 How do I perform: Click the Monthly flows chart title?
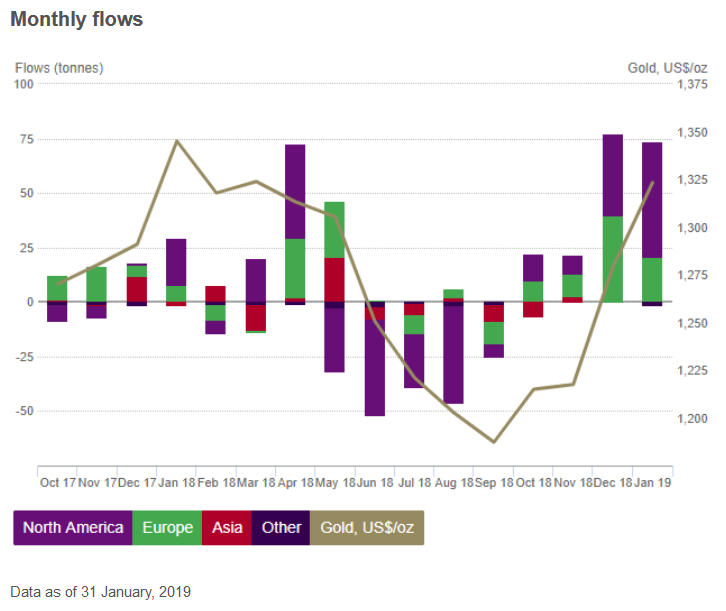[78, 19]
